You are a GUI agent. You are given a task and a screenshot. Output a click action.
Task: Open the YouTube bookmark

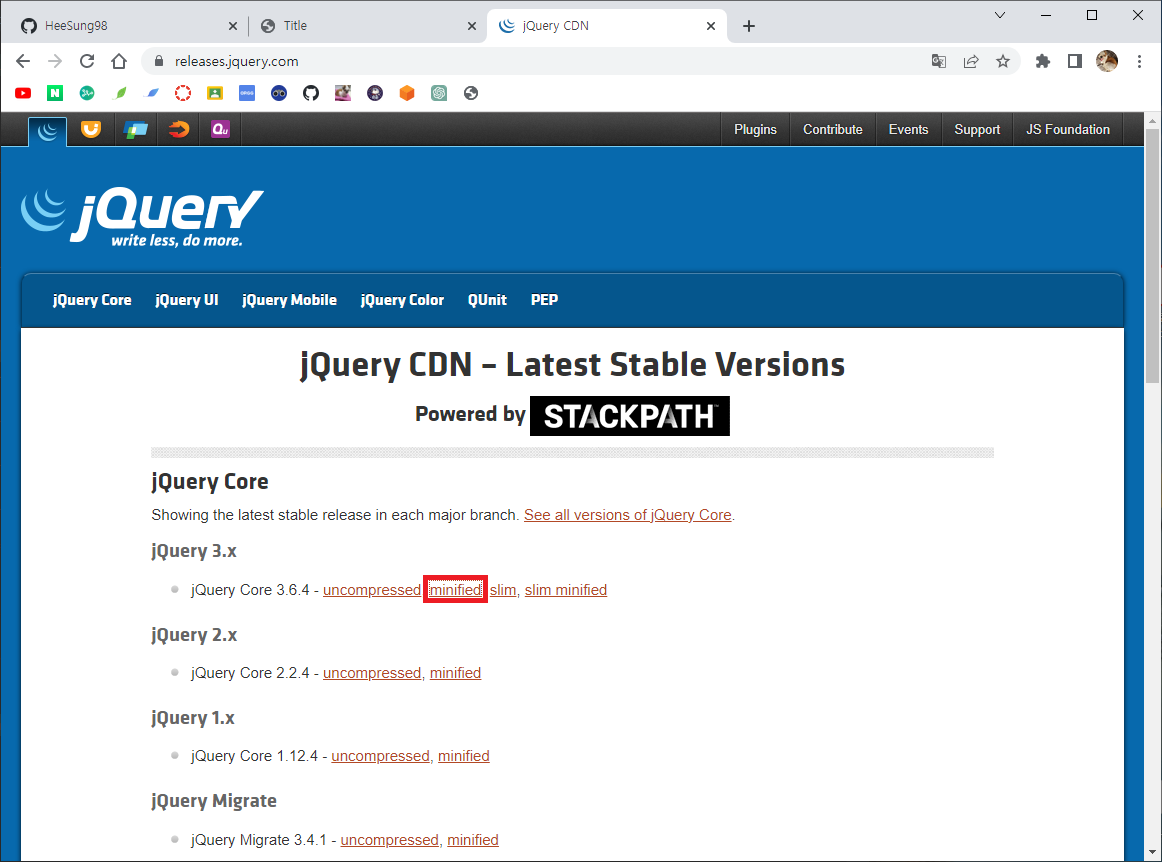[23, 93]
